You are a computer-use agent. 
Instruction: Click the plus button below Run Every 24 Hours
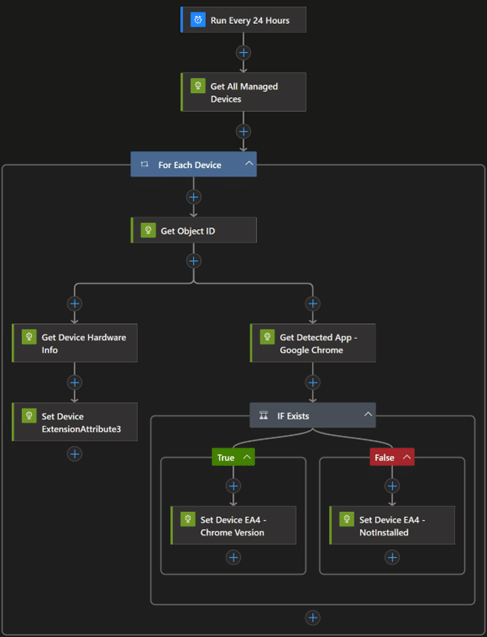243,53
